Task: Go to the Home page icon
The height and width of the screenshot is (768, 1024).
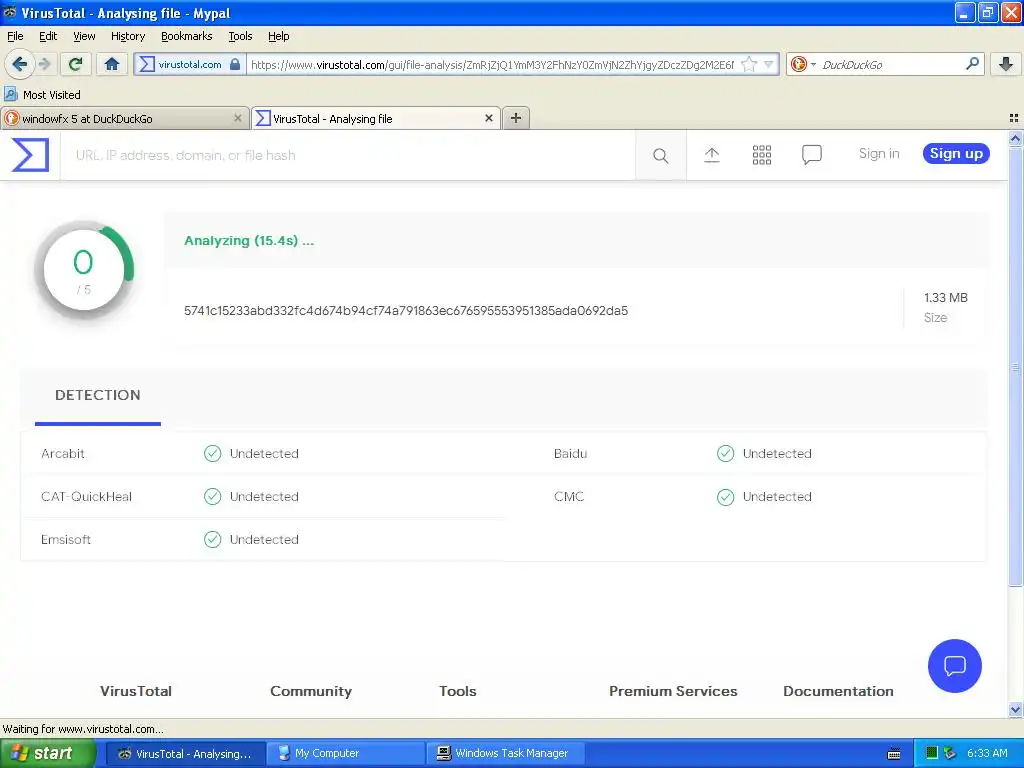Action: tap(112, 64)
